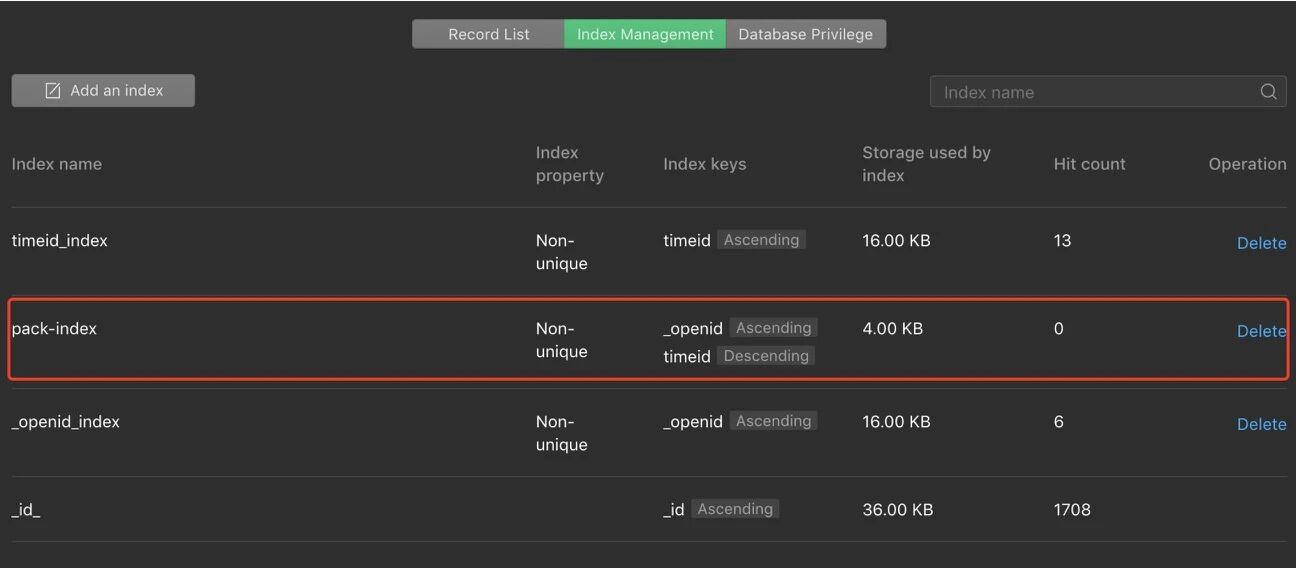
Task: Click the Storage used by index header
Action: pyautogui.click(x=926, y=164)
